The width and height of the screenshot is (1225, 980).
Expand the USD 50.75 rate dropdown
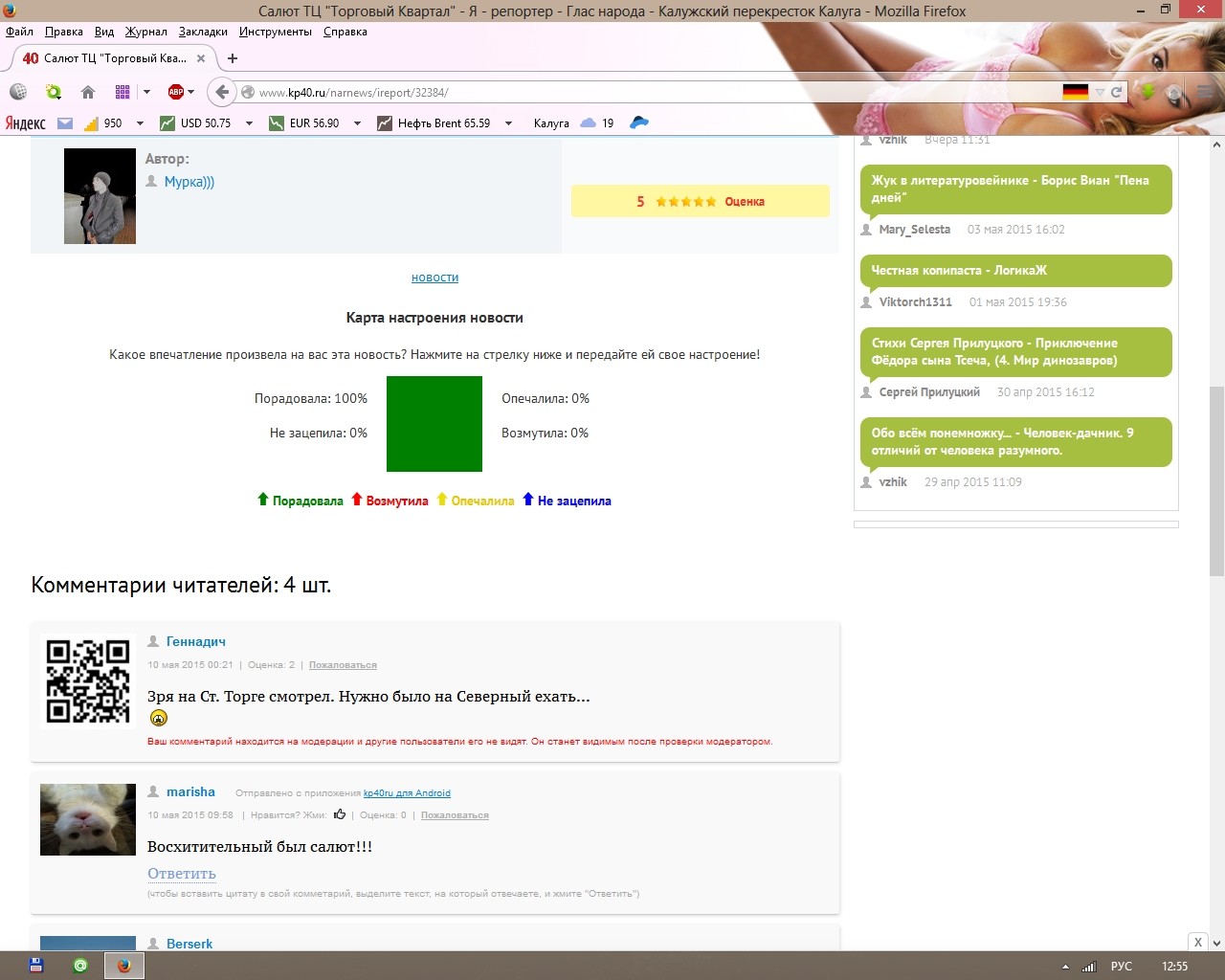pos(249,123)
